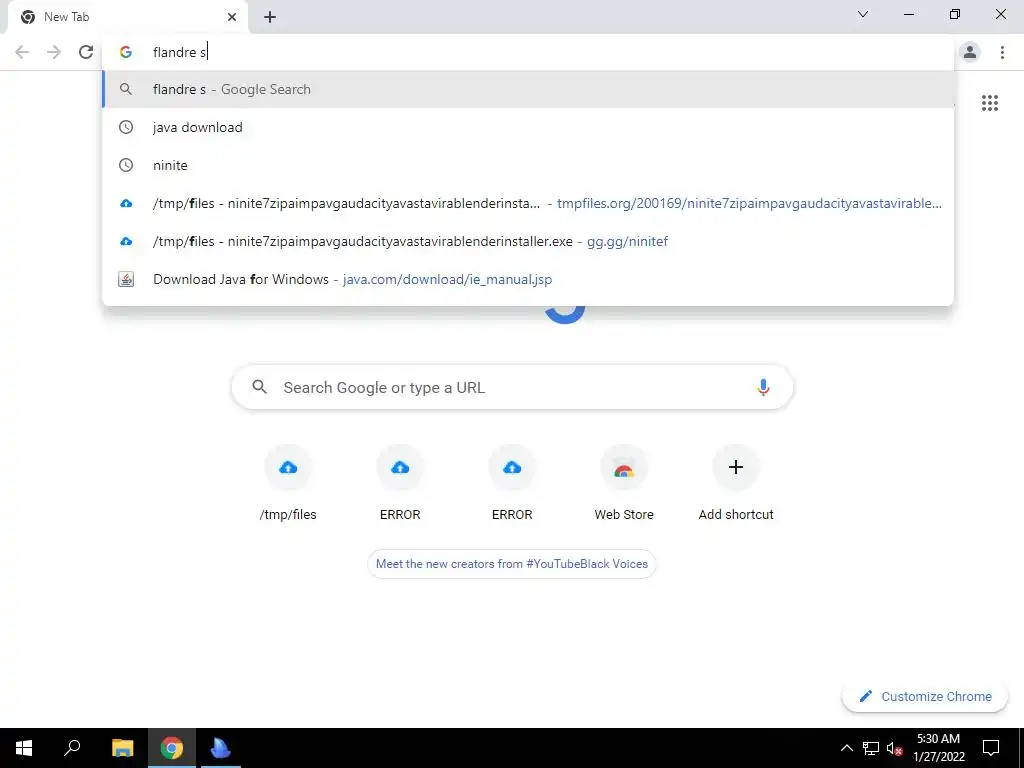Click the Customize Chrome button

point(925,696)
